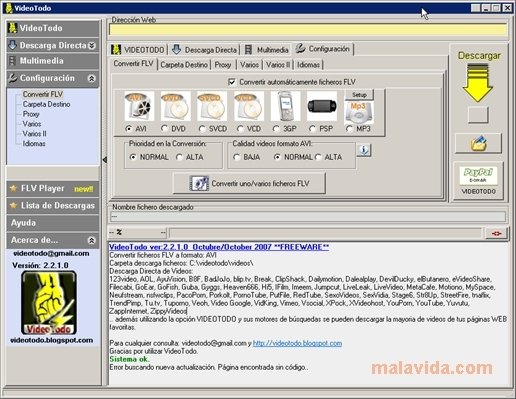
Task: Collapse the Configuración sidebar section
Action: (x=92, y=78)
